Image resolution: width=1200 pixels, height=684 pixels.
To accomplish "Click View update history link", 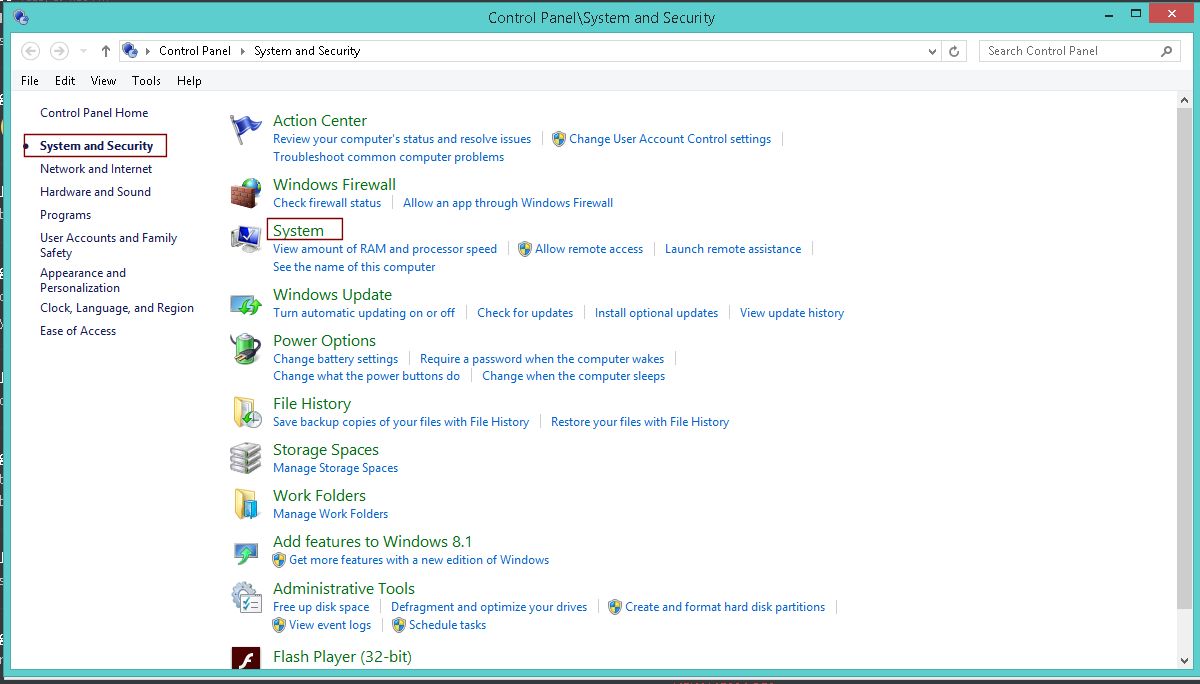I will (x=792, y=313).
